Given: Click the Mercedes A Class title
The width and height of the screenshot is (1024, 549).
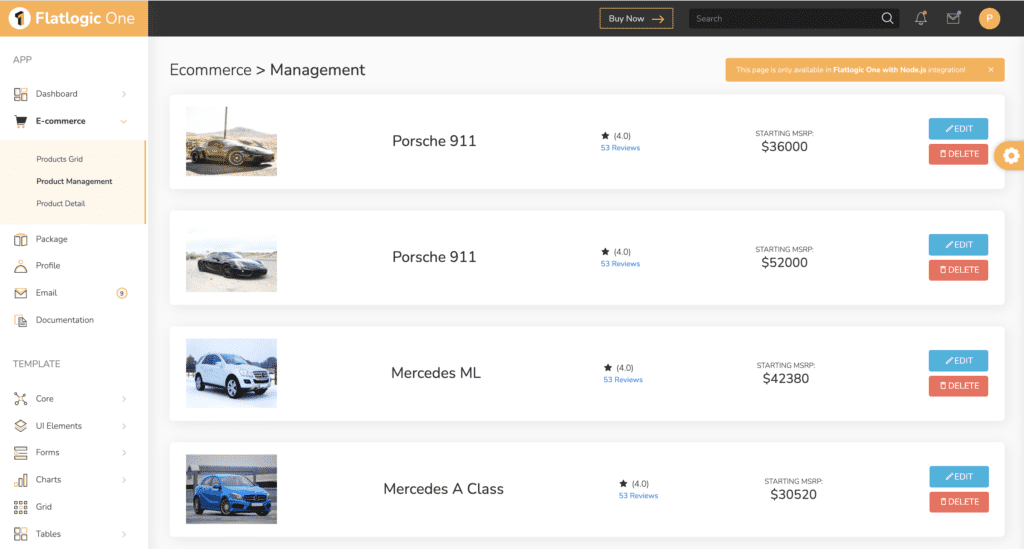Looking at the screenshot, I should click(x=443, y=489).
